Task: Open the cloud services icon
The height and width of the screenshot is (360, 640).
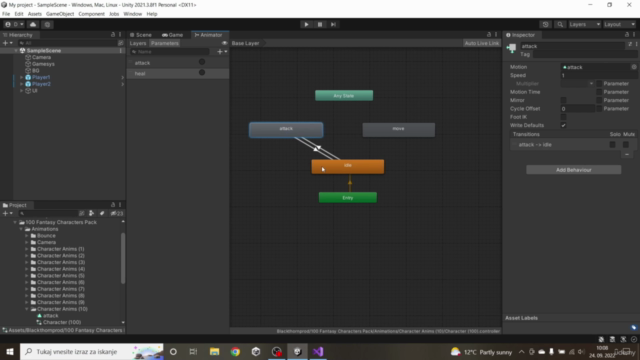Action: click(33, 24)
